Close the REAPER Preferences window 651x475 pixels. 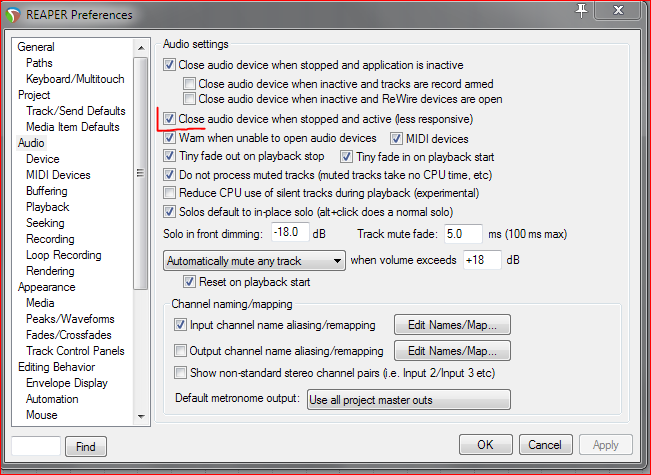point(618,10)
